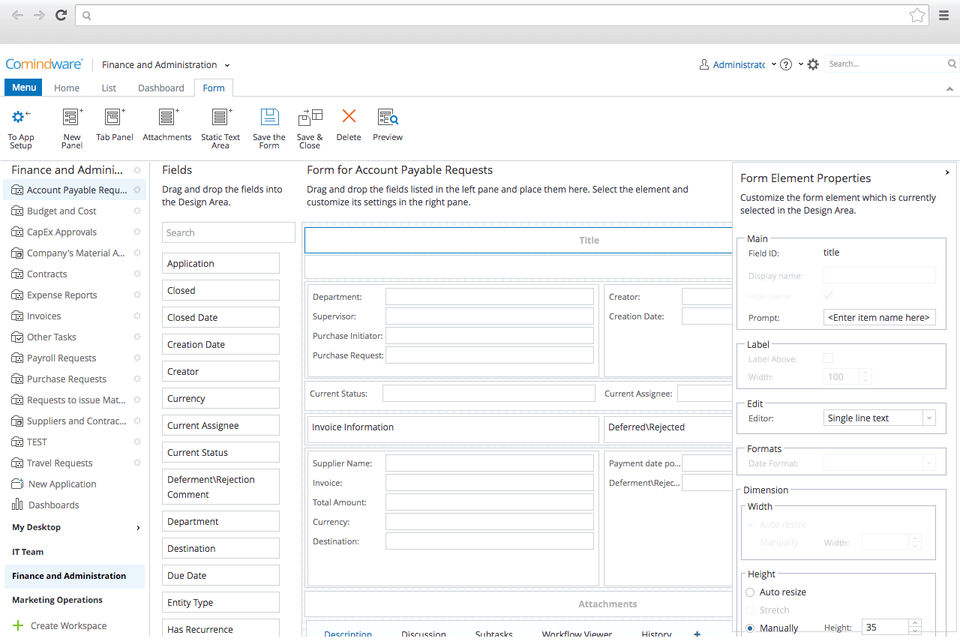
Task: Open the IT Team workspace
Action: [28, 552]
